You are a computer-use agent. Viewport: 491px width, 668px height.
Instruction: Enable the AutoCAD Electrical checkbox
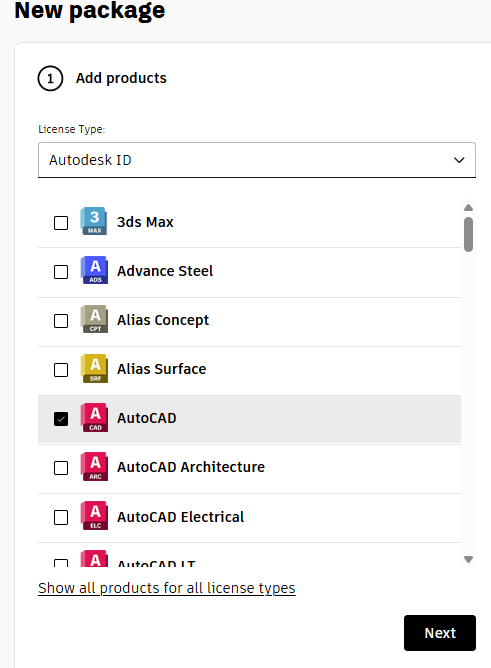[x=61, y=517]
